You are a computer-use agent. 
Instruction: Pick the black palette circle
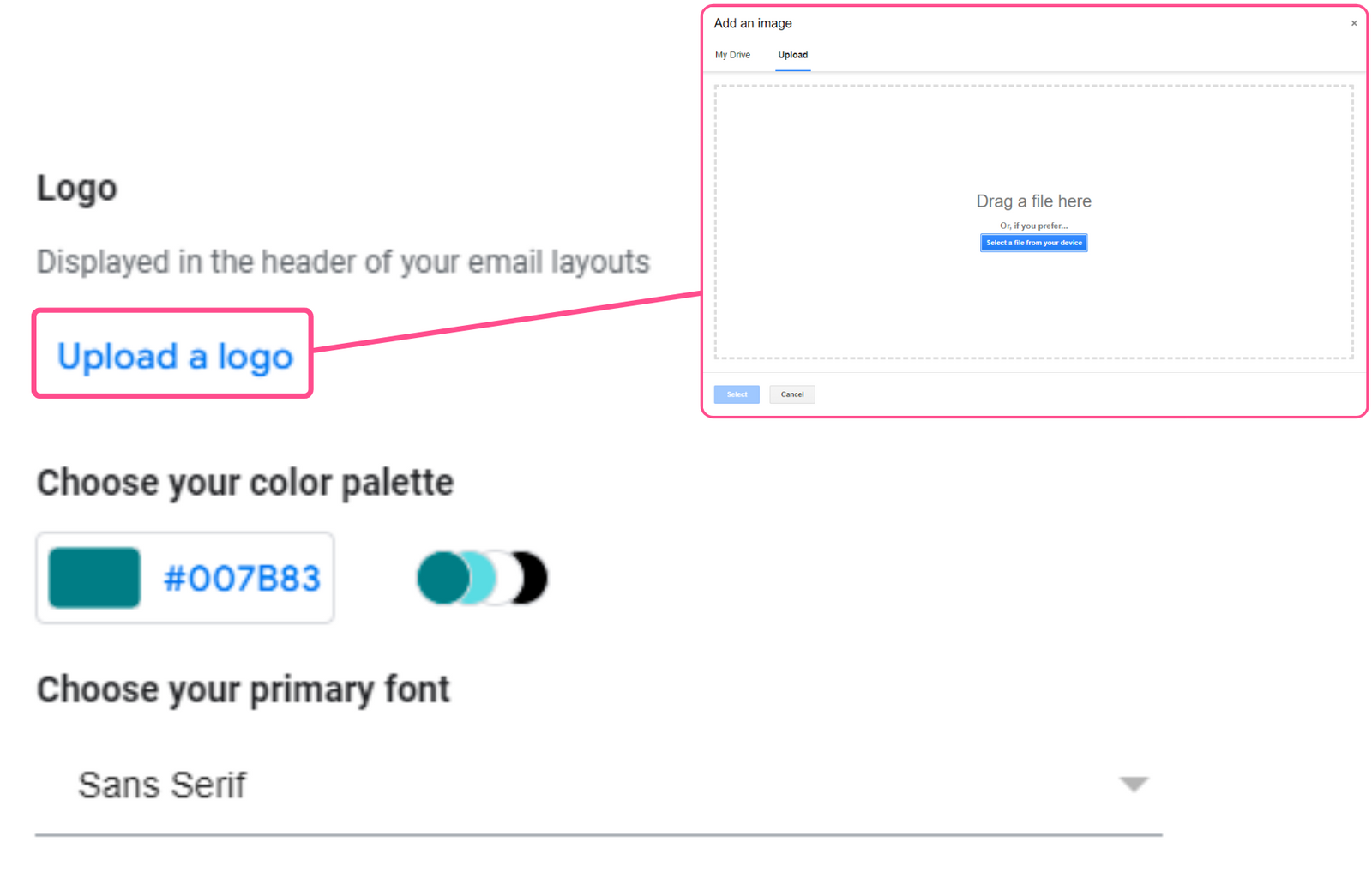530,578
